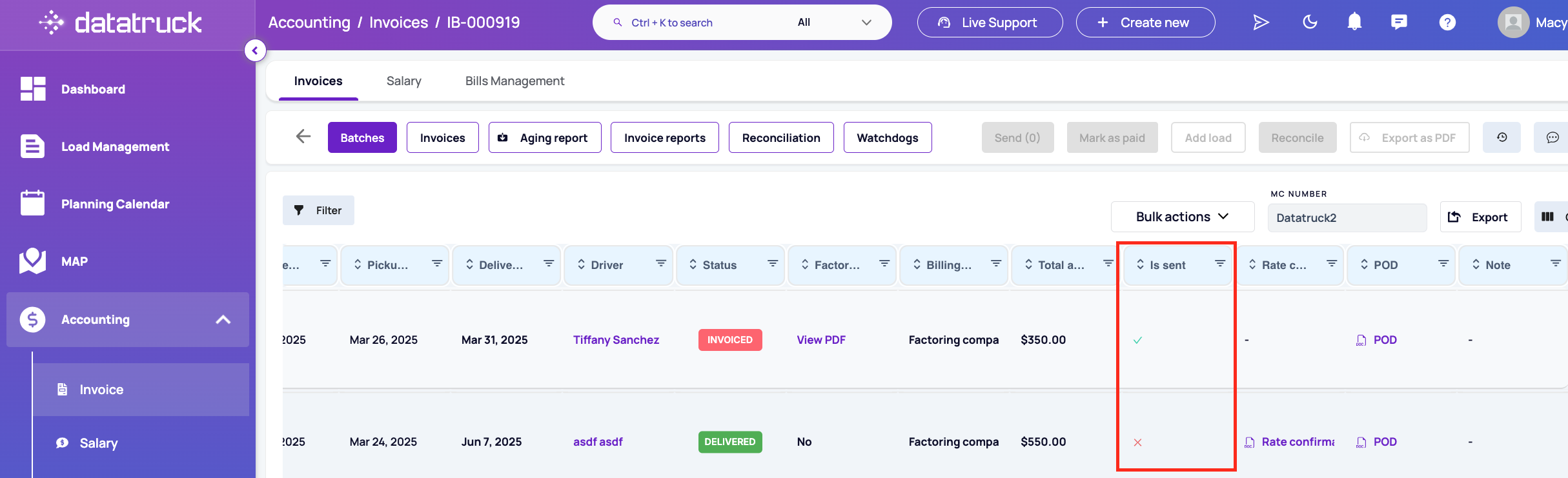Switch to the Salary tab
This screenshot has width=1568, height=478.
403,81
